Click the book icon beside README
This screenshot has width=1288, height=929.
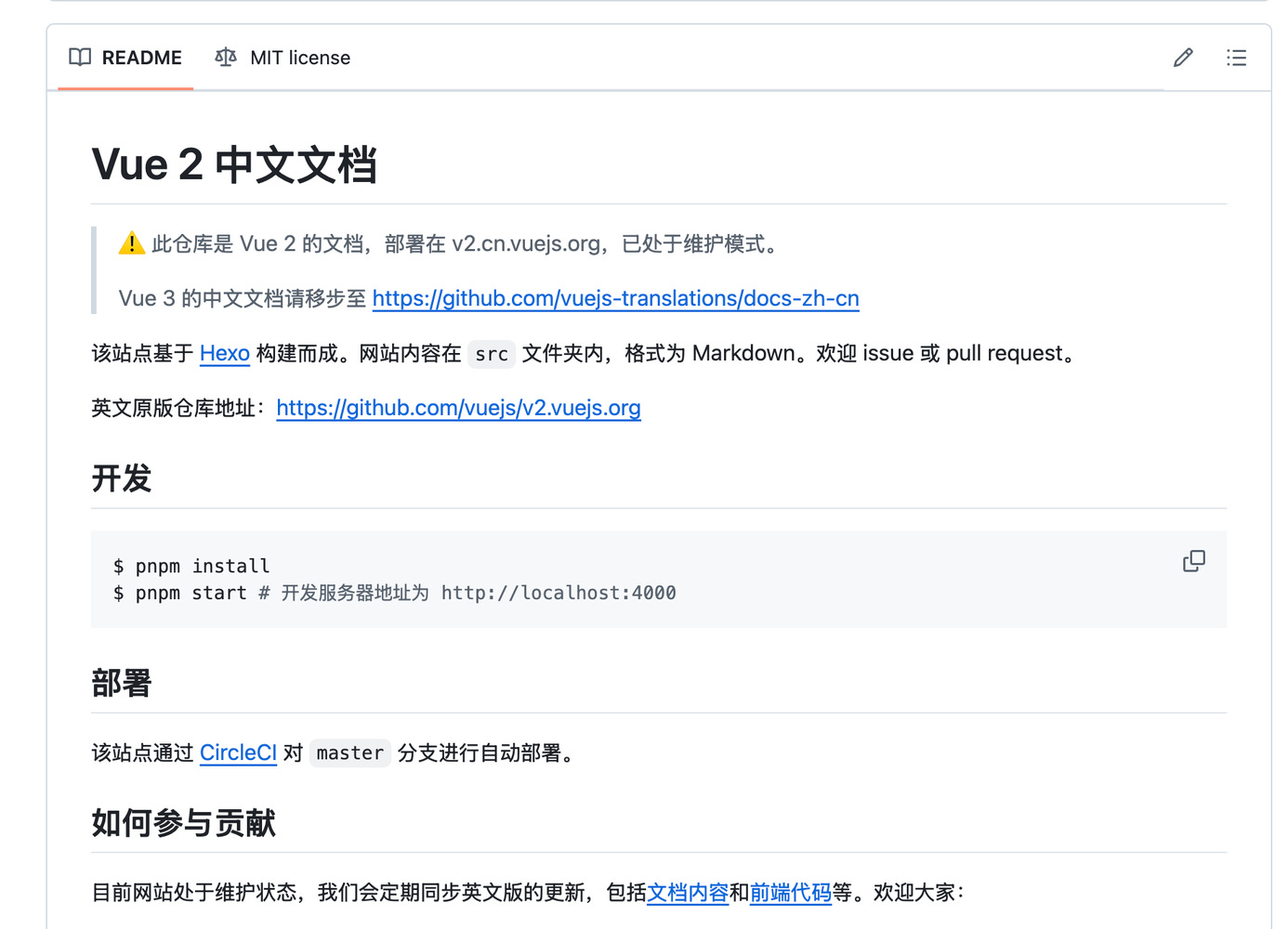click(80, 58)
